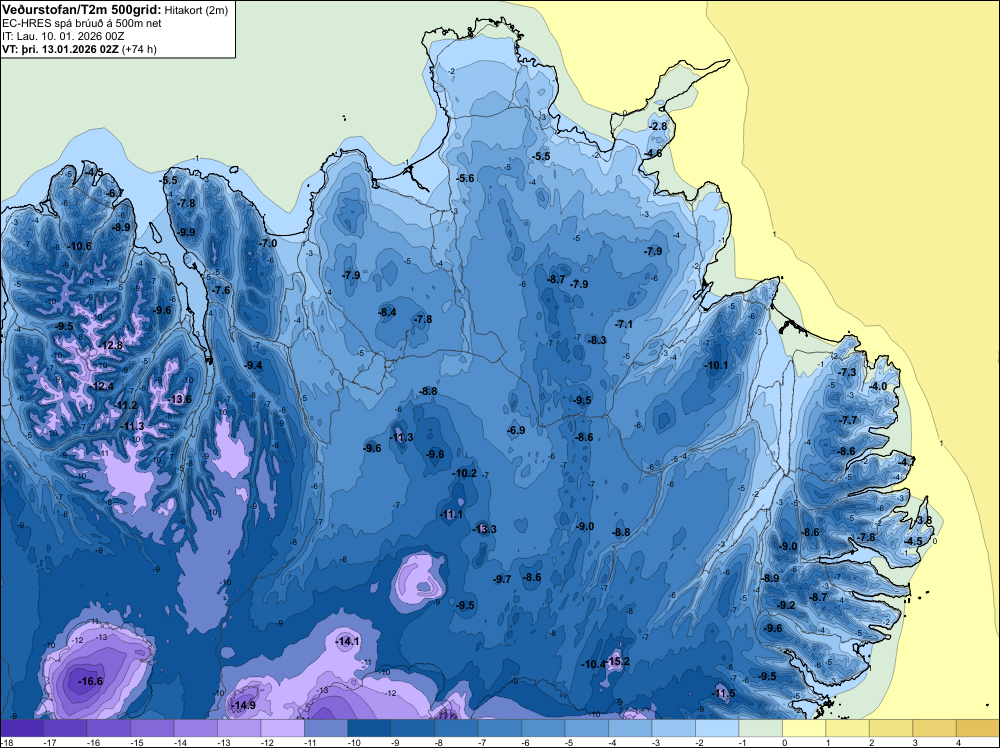Click the -7.6 temperature value
The image size is (1000, 748).
[221, 290]
